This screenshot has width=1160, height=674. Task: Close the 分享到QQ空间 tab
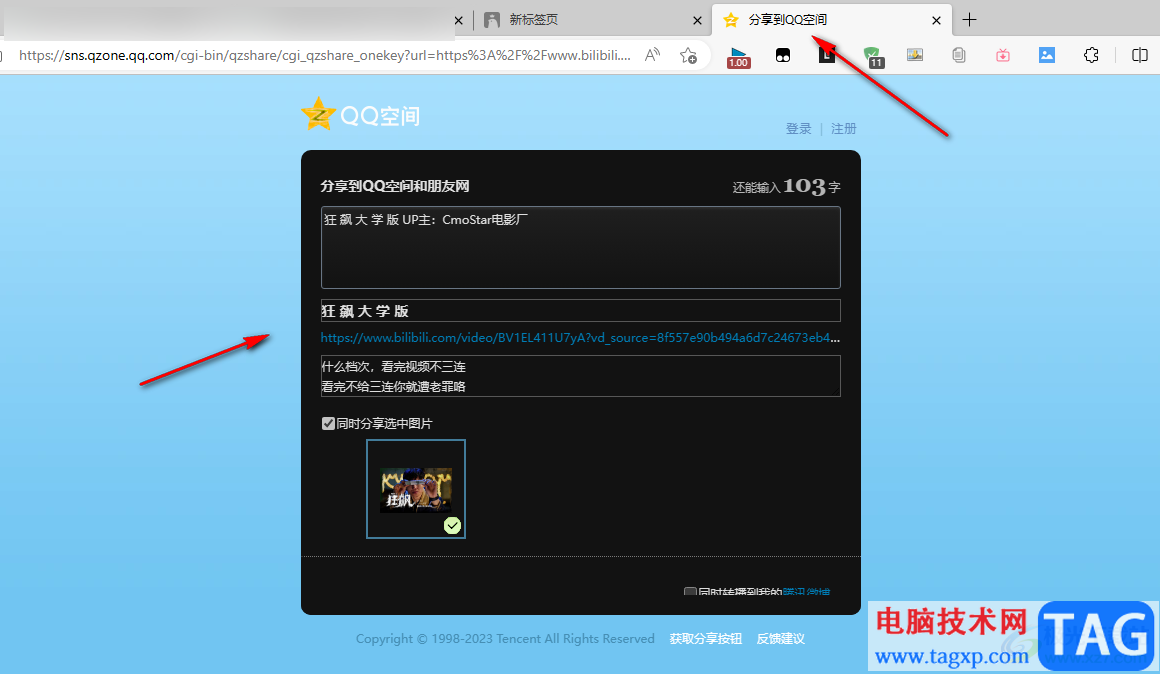click(x=937, y=21)
